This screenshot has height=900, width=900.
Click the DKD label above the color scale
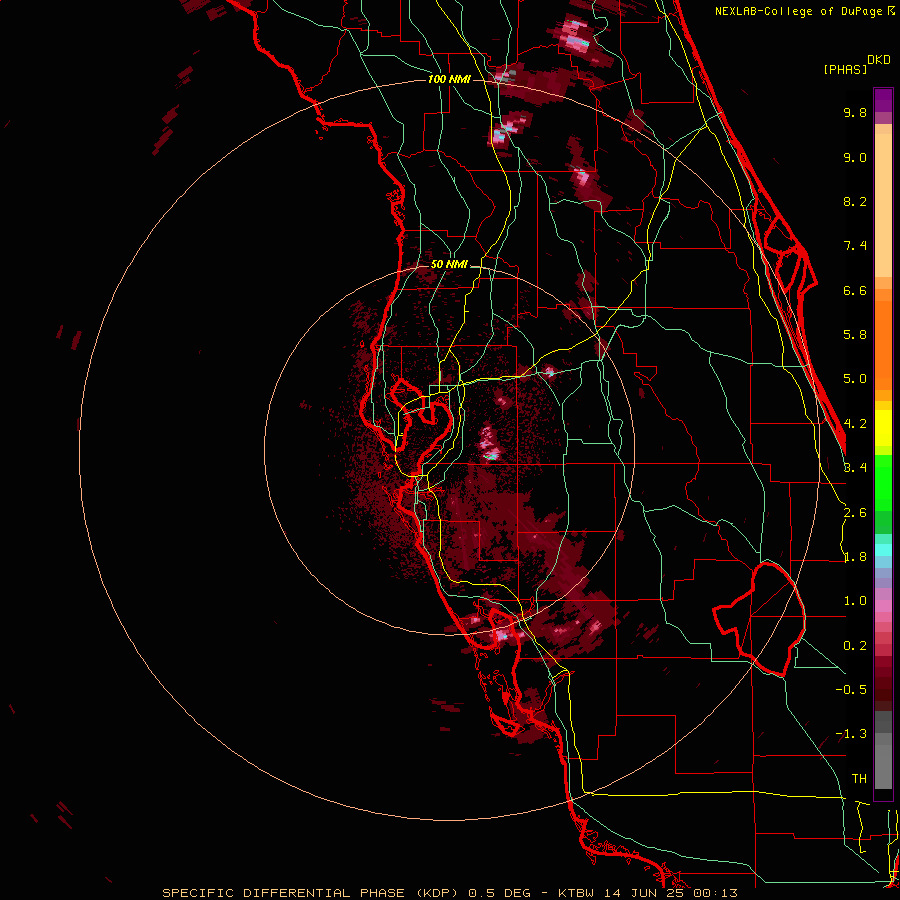[x=879, y=60]
